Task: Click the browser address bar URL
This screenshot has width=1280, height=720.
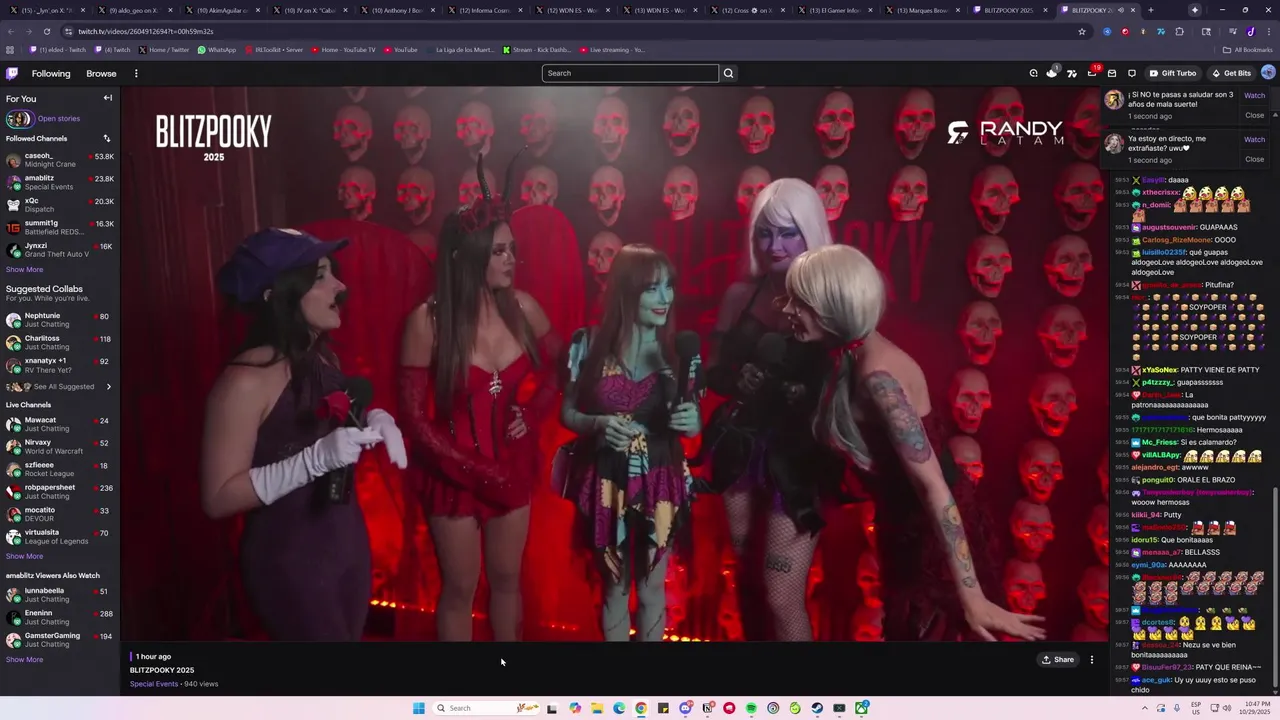Action: (x=146, y=31)
